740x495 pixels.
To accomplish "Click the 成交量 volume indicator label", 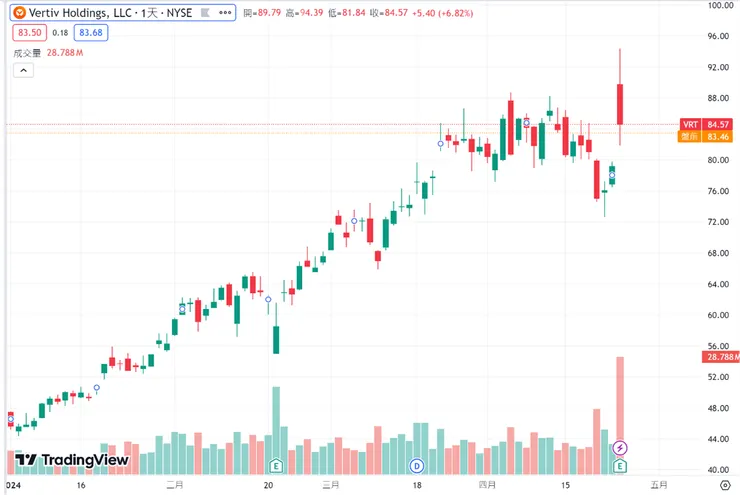I will [27, 51].
